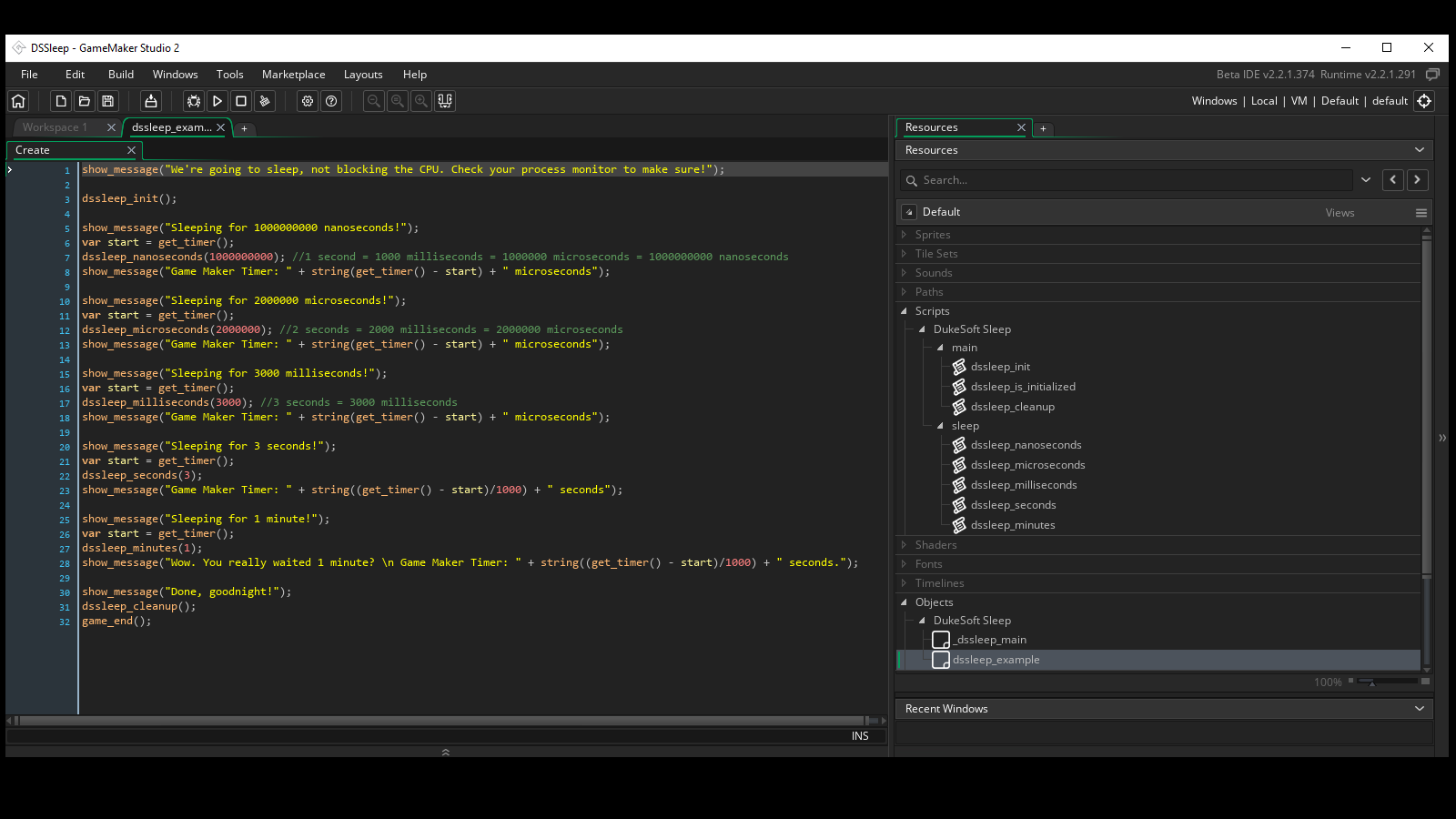This screenshot has width=1456, height=819.
Task: Open the Tools menu
Action: pos(230,75)
